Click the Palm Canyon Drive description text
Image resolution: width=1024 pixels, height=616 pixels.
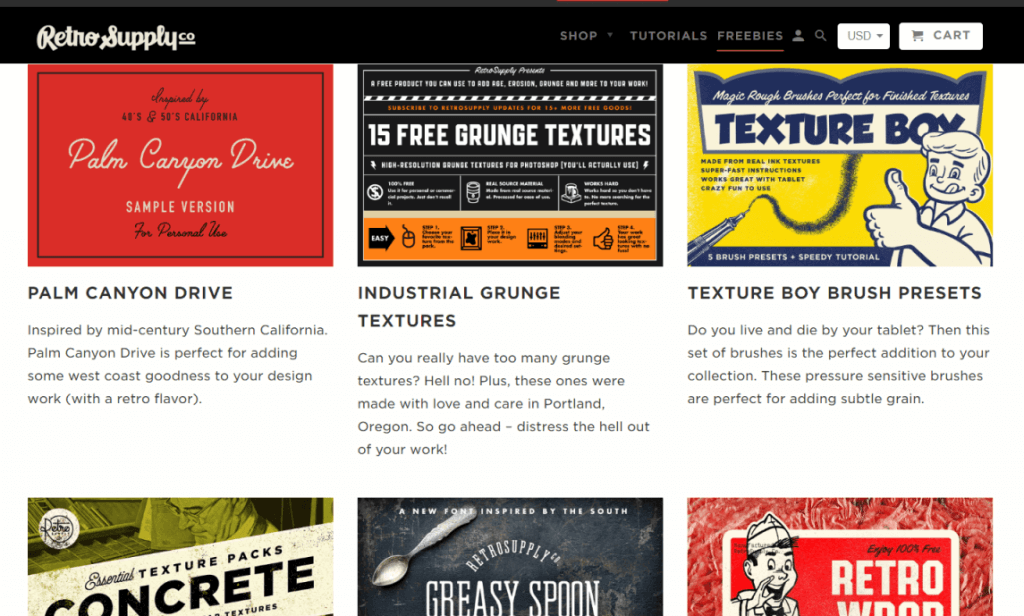178,365
